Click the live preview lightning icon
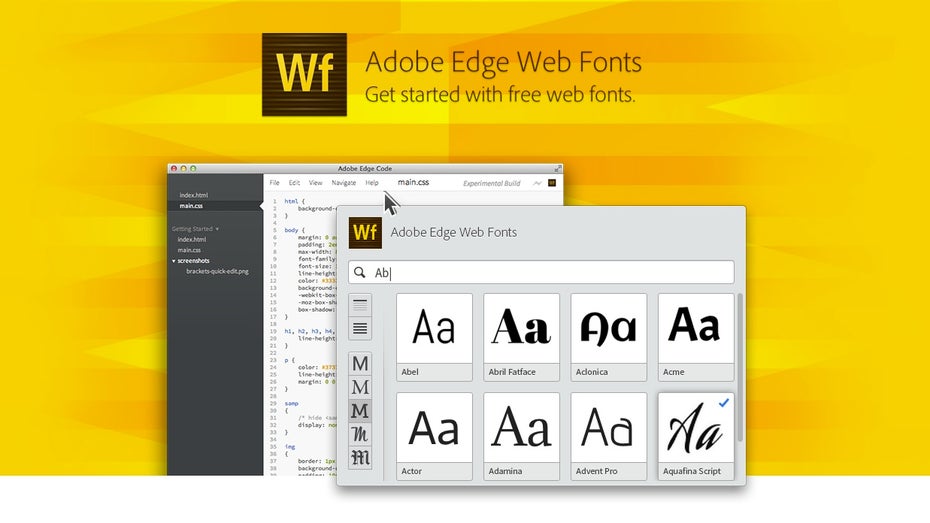The image size is (930, 523). pos(537,183)
